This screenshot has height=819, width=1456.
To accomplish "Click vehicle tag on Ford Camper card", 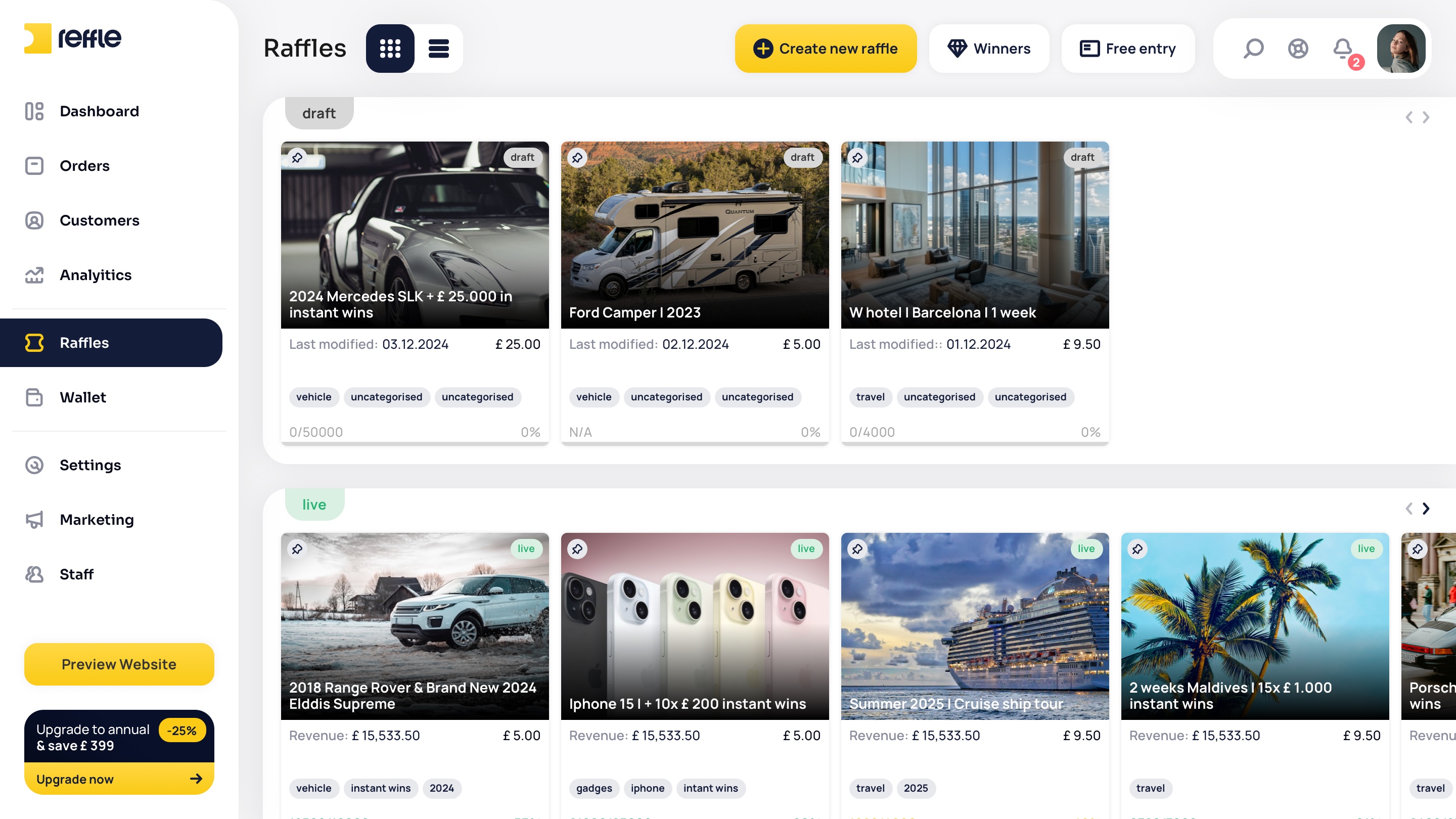I will [594, 397].
